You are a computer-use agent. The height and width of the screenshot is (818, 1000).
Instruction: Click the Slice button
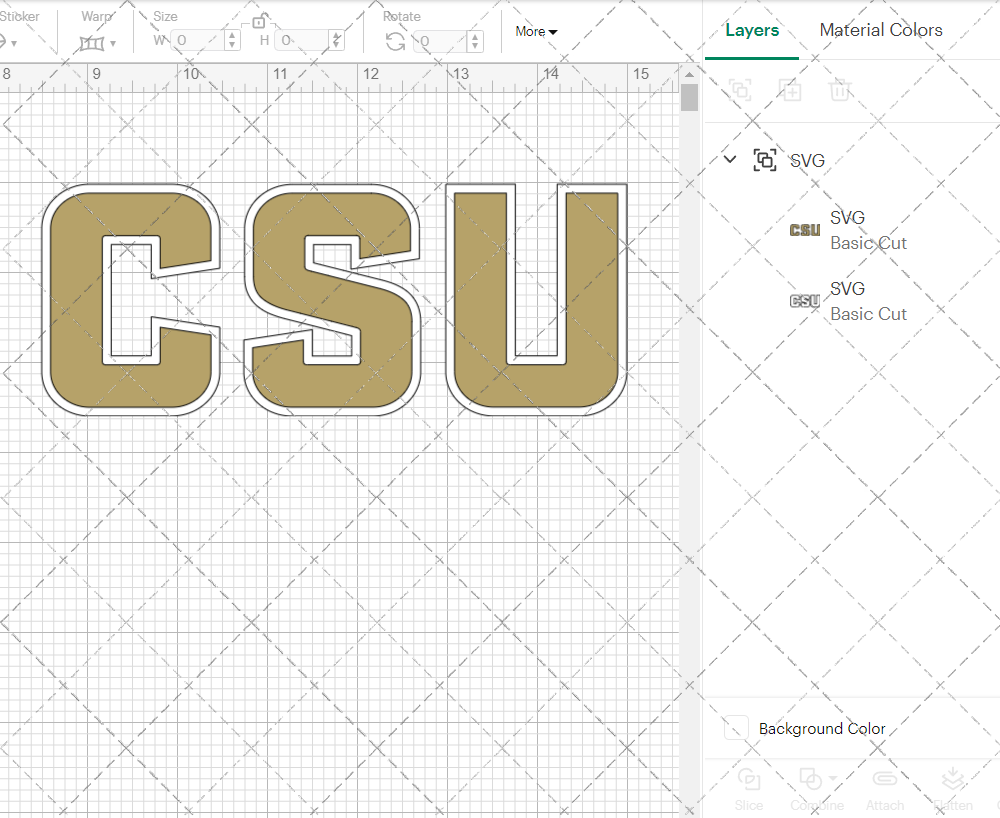(x=749, y=789)
